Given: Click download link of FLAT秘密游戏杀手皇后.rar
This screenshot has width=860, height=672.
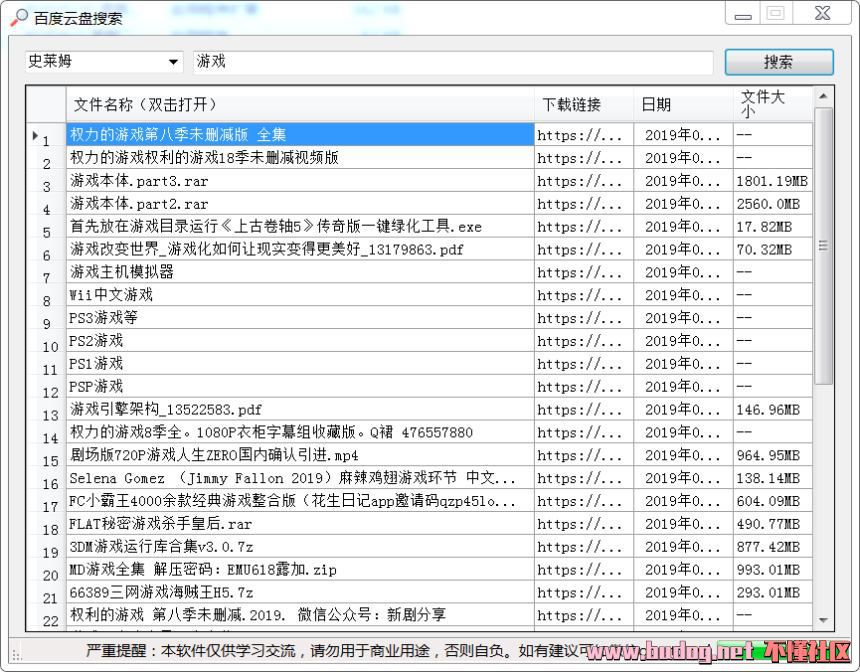Looking at the screenshot, I should coord(584,523).
